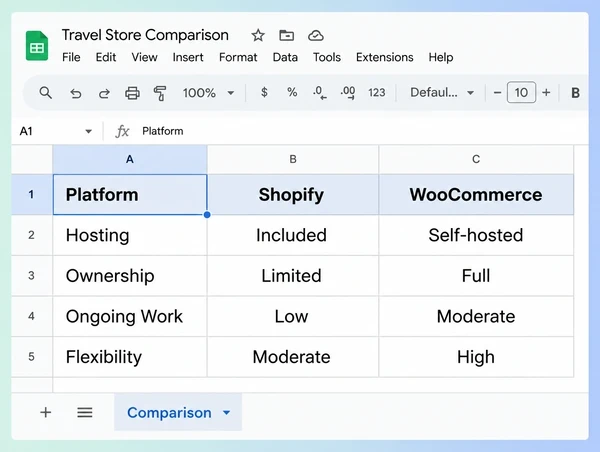Open the Default font dropdown
The height and width of the screenshot is (452, 600).
pos(442,93)
